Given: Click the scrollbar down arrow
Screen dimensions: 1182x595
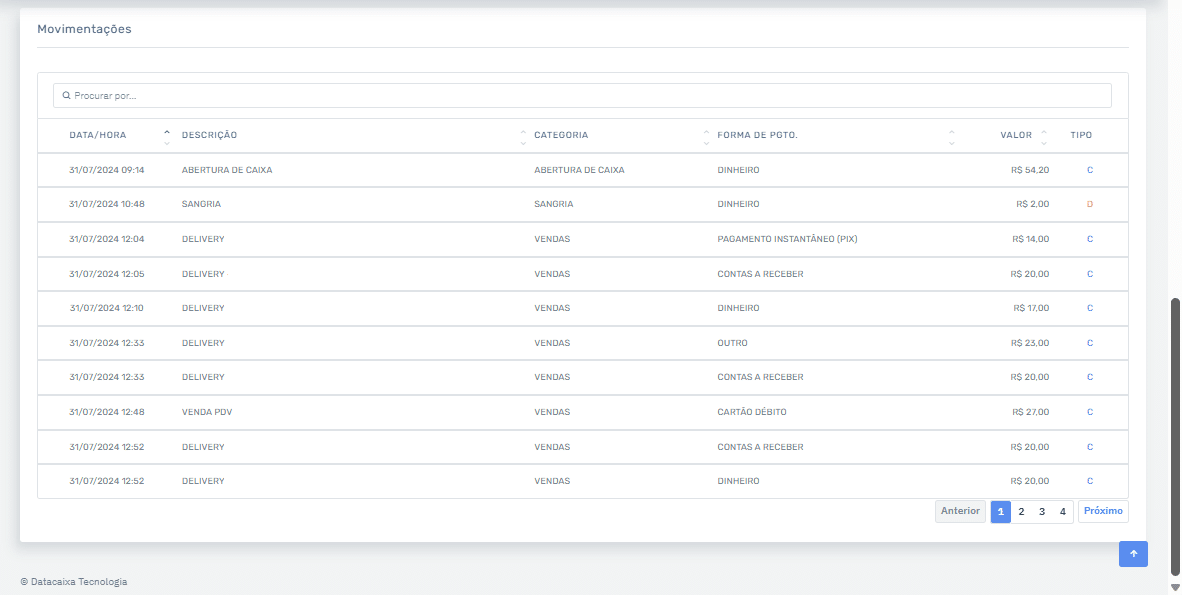Looking at the screenshot, I should (x=1175, y=587).
